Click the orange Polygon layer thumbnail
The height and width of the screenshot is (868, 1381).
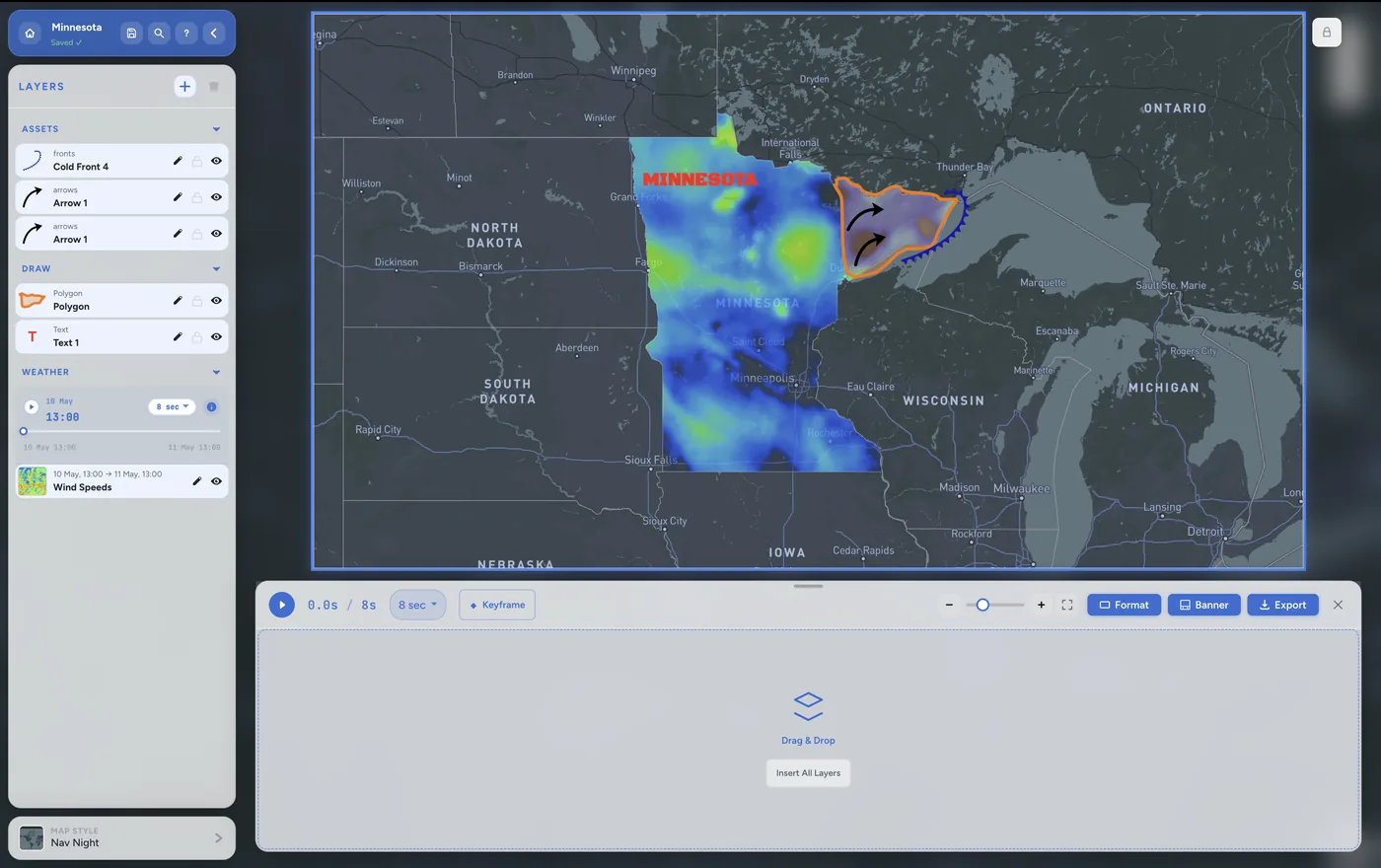coord(33,300)
